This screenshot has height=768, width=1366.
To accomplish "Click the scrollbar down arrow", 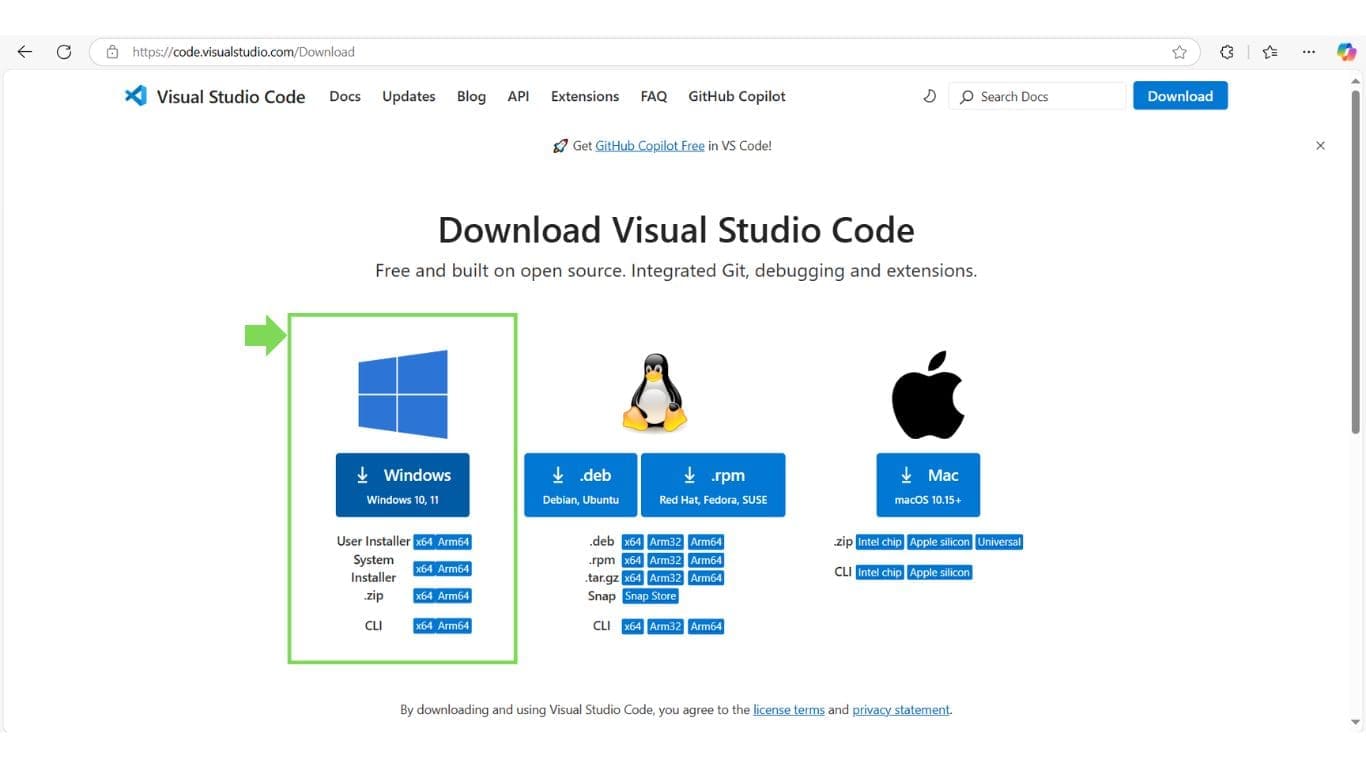I will [x=1356, y=722].
